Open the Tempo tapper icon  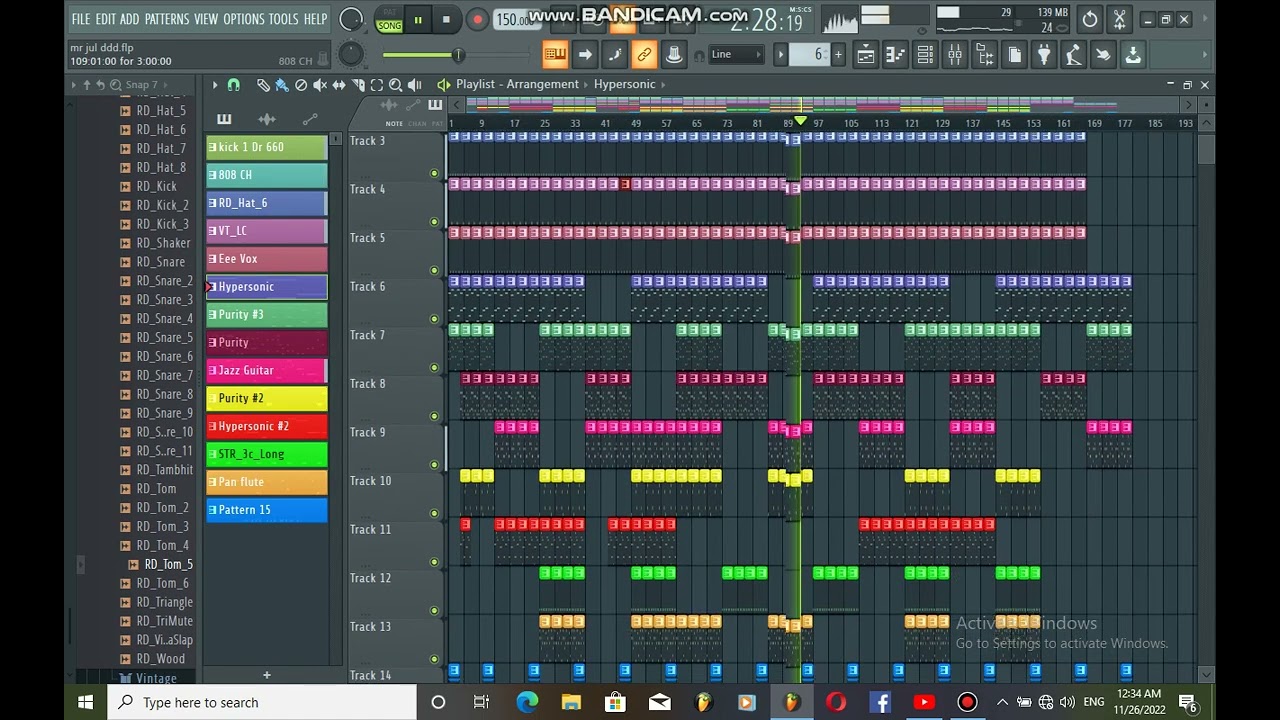[1074, 55]
